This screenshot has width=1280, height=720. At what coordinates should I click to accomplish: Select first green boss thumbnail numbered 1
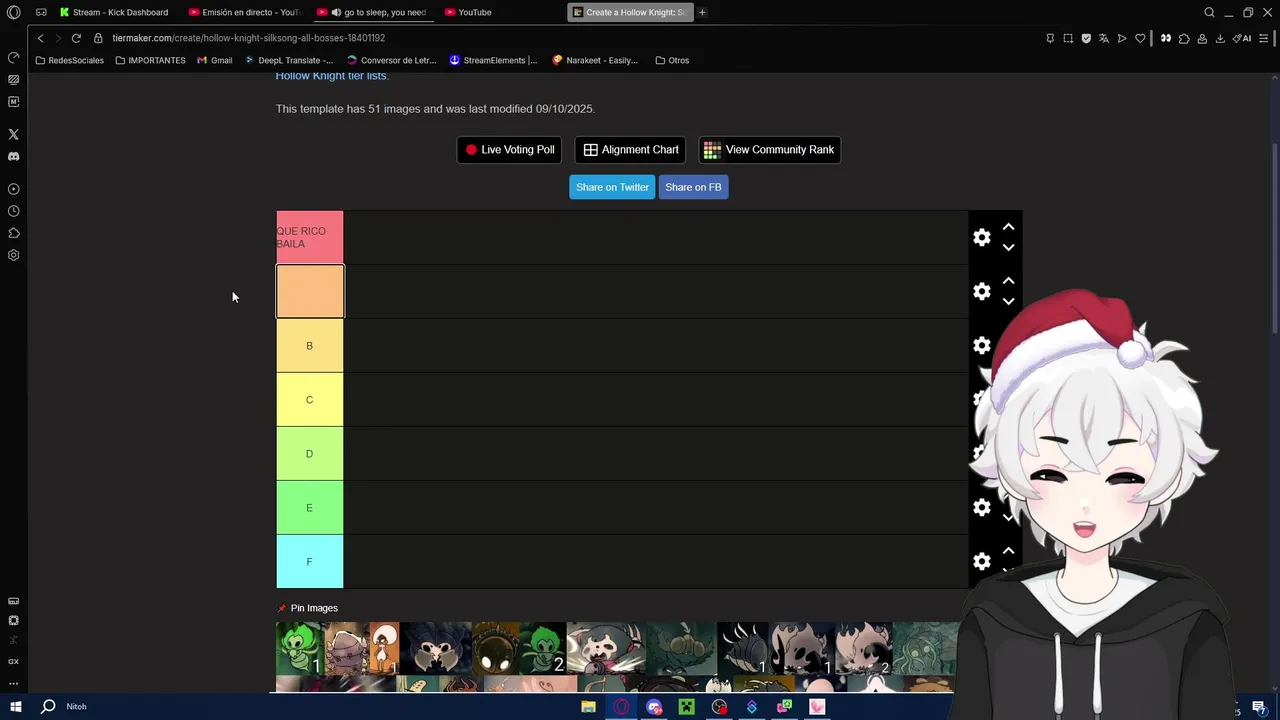(x=300, y=649)
